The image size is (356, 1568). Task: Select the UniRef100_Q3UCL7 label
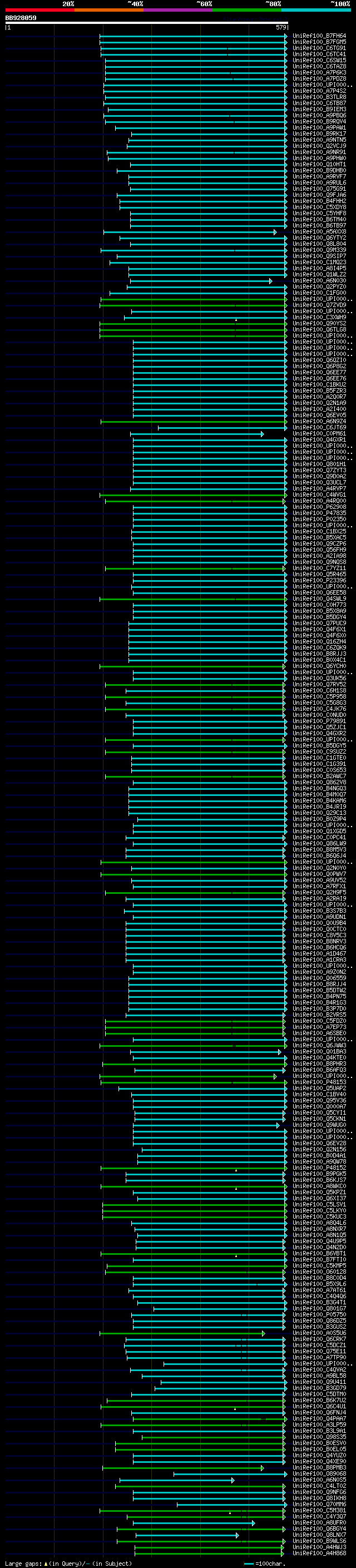tap(319, 483)
